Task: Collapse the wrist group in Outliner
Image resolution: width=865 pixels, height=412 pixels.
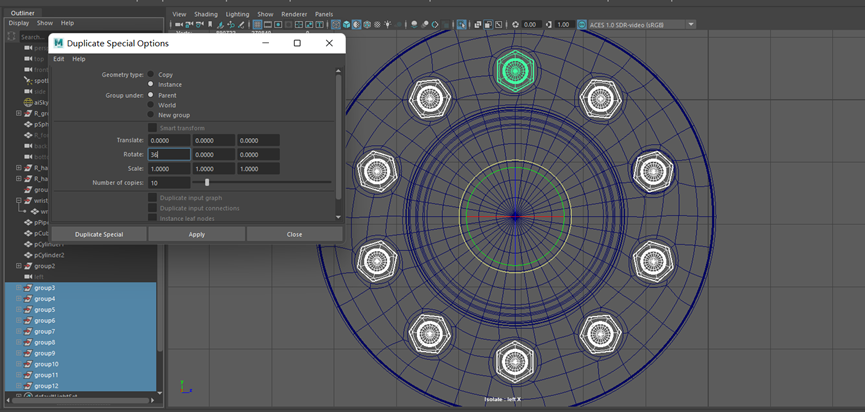Action: [19, 201]
